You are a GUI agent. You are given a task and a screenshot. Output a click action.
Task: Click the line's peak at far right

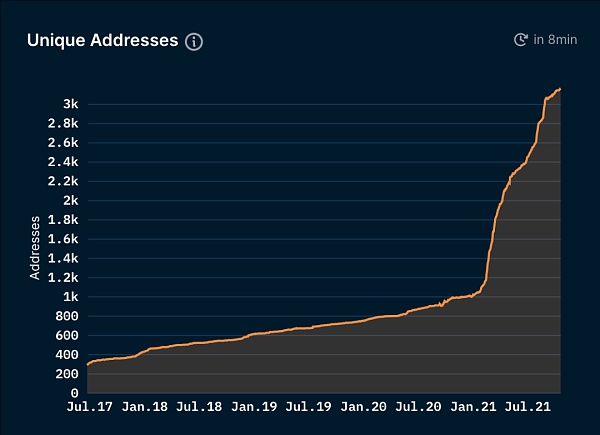coord(560,89)
